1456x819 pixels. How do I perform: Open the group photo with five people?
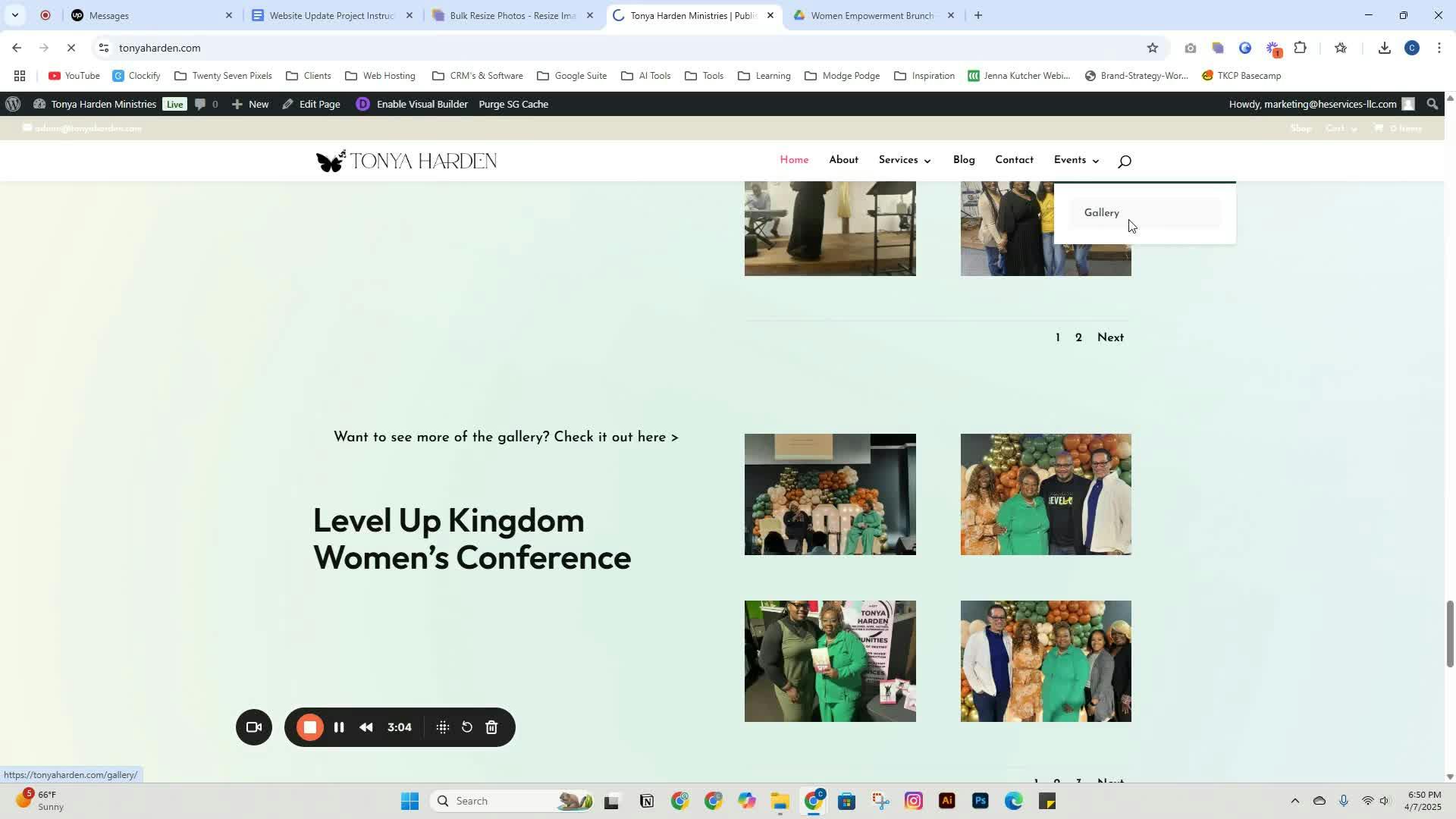(1046, 661)
